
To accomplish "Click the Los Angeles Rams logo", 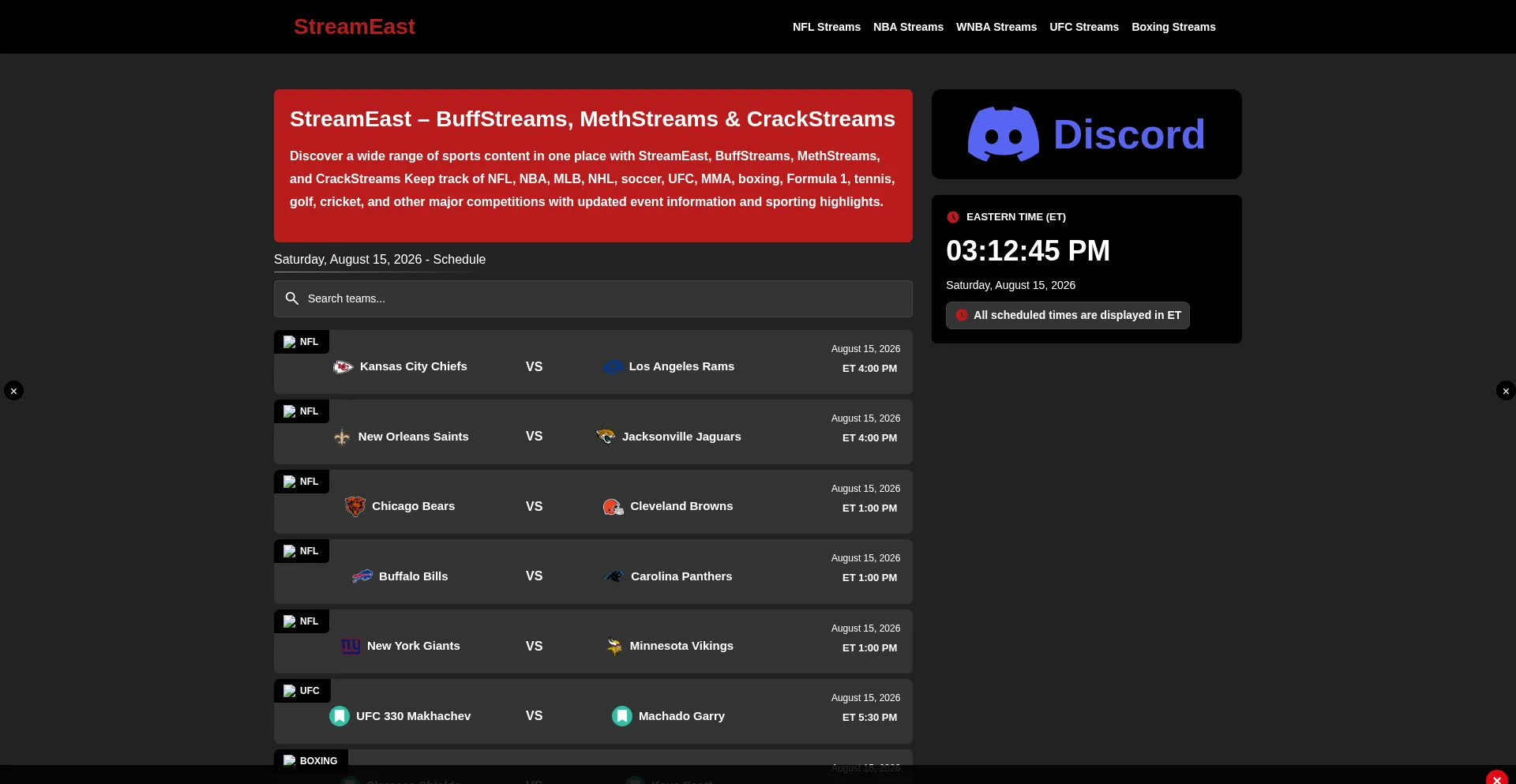I will click(x=613, y=366).
